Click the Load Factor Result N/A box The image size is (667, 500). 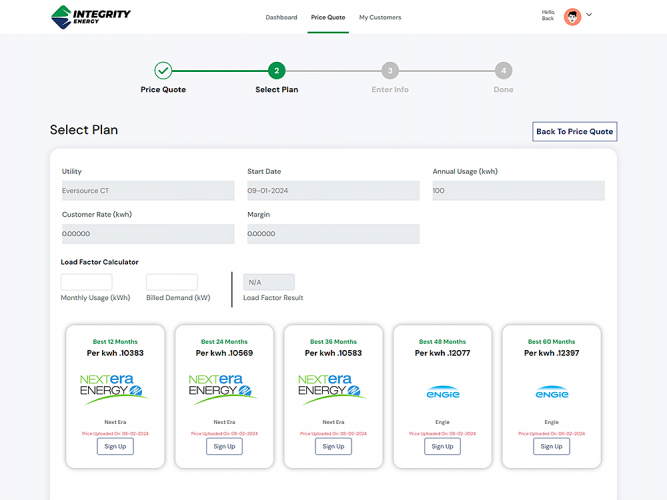pos(269,282)
